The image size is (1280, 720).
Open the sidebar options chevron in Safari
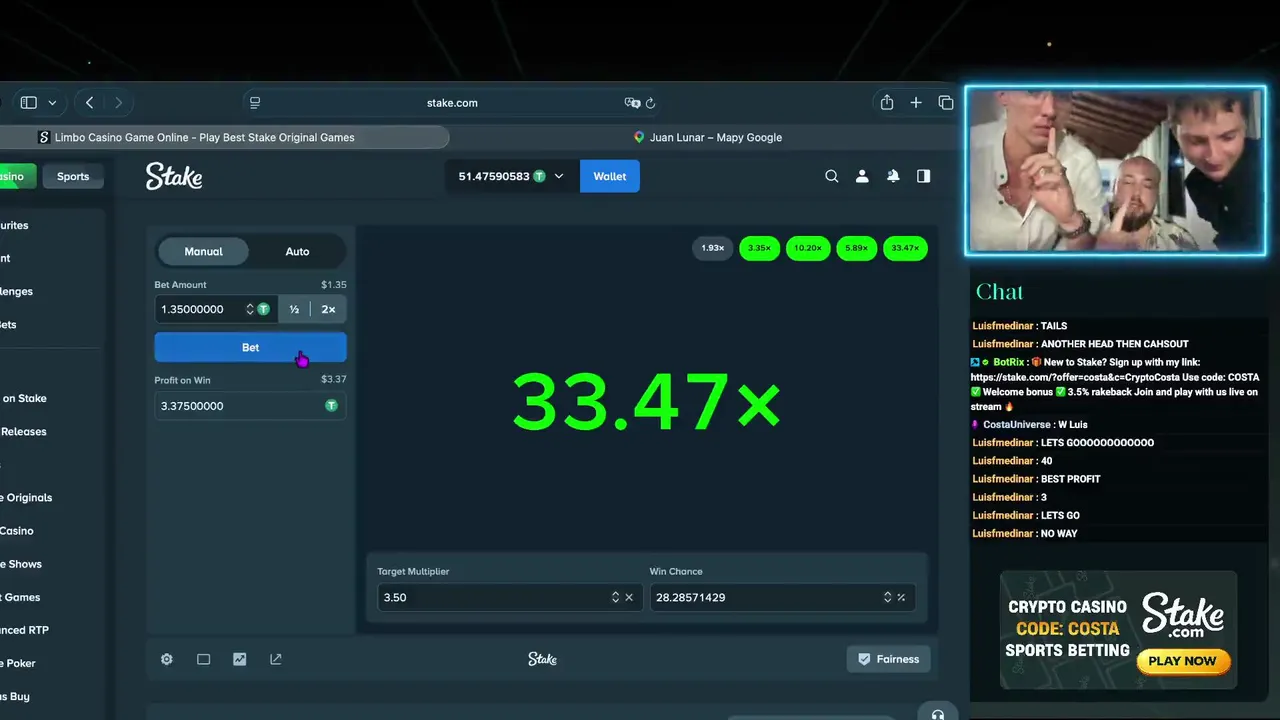[x=52, y=102]
